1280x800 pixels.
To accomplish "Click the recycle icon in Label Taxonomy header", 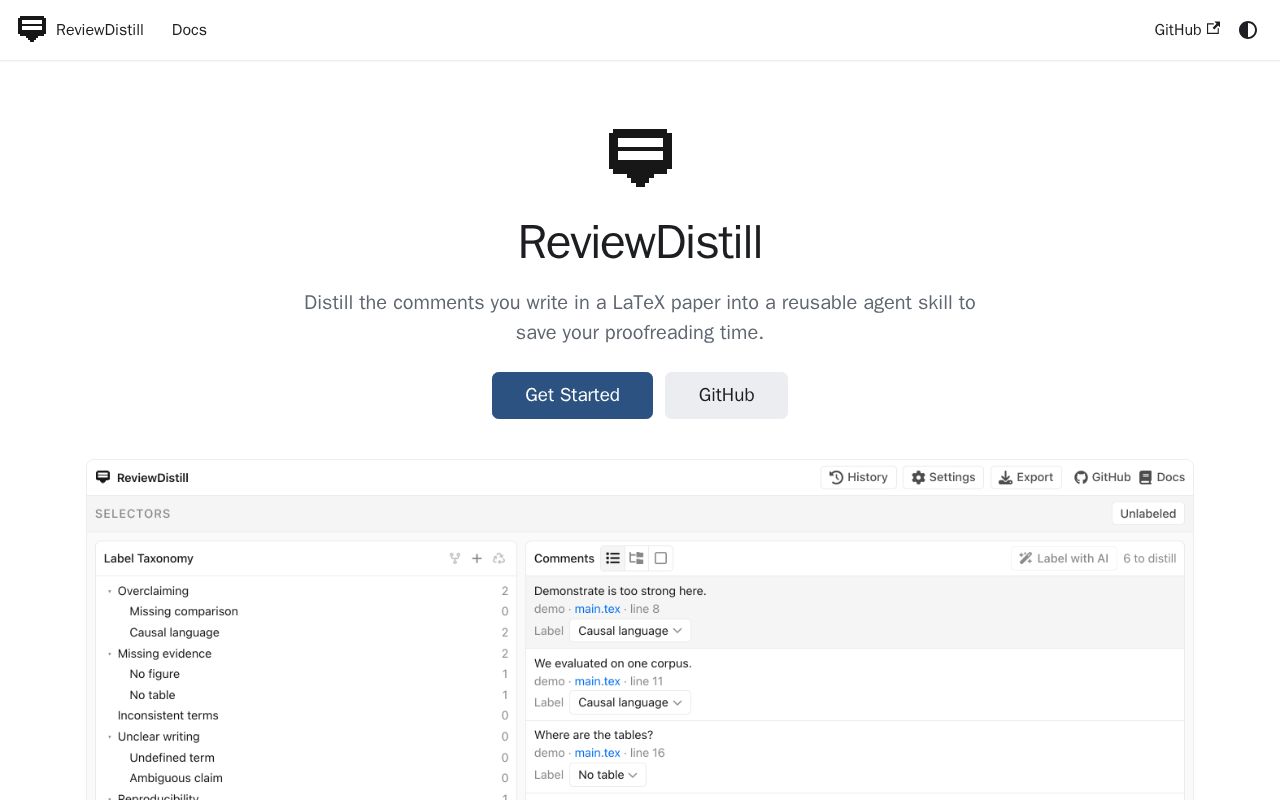I will click(x=499, y=559).
